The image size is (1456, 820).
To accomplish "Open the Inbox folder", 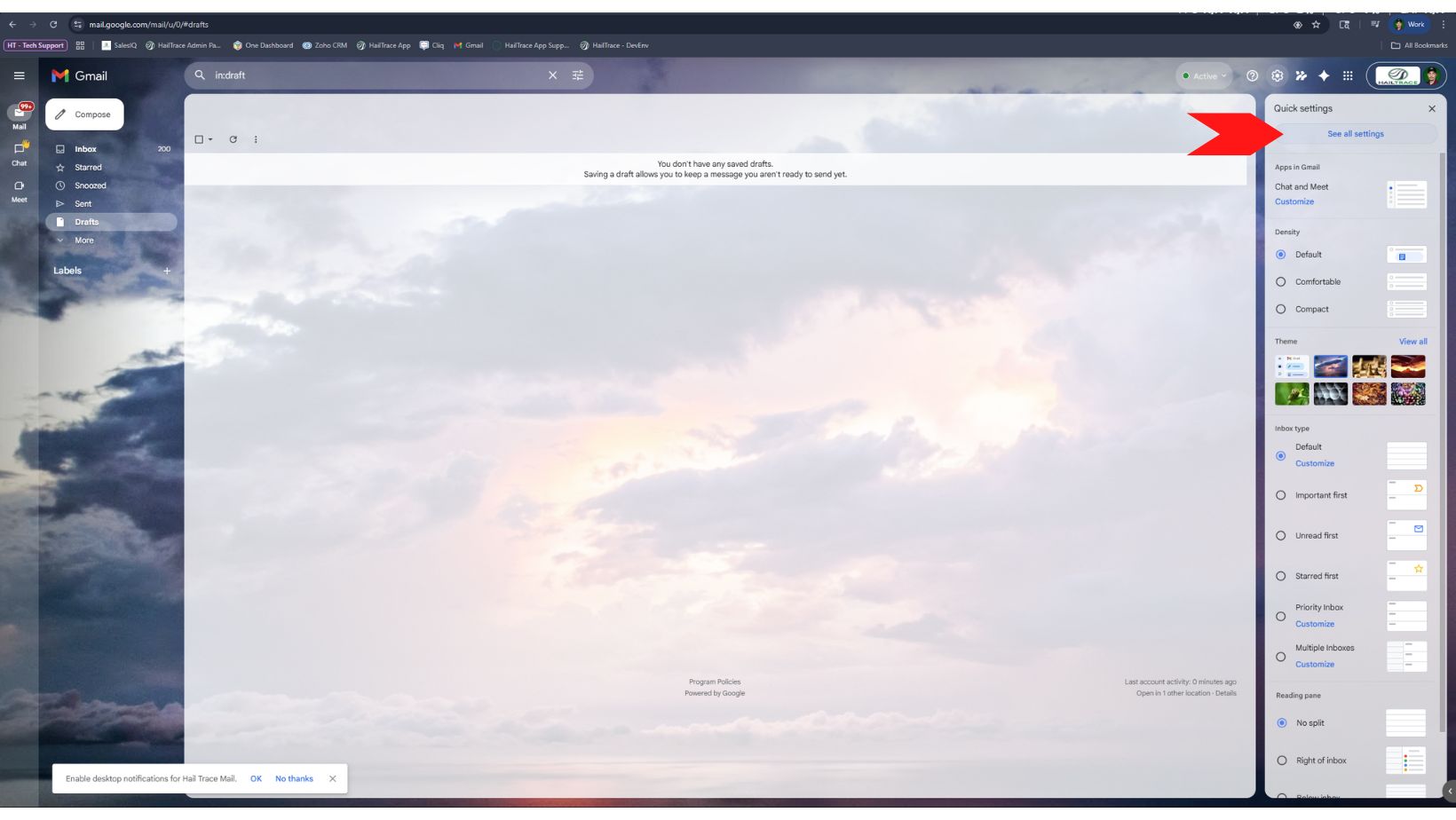I will (x=85, y=149).
